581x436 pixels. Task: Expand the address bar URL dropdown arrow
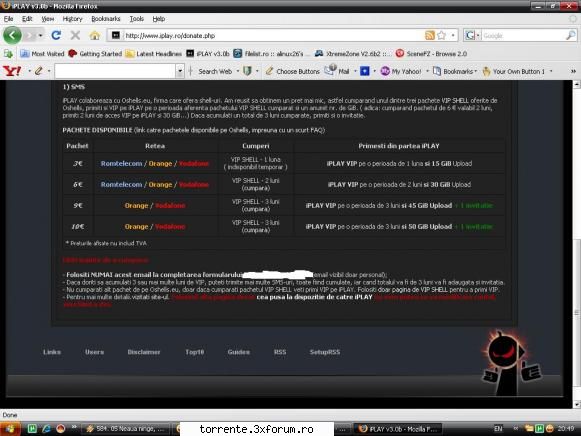tap(453, 36)
